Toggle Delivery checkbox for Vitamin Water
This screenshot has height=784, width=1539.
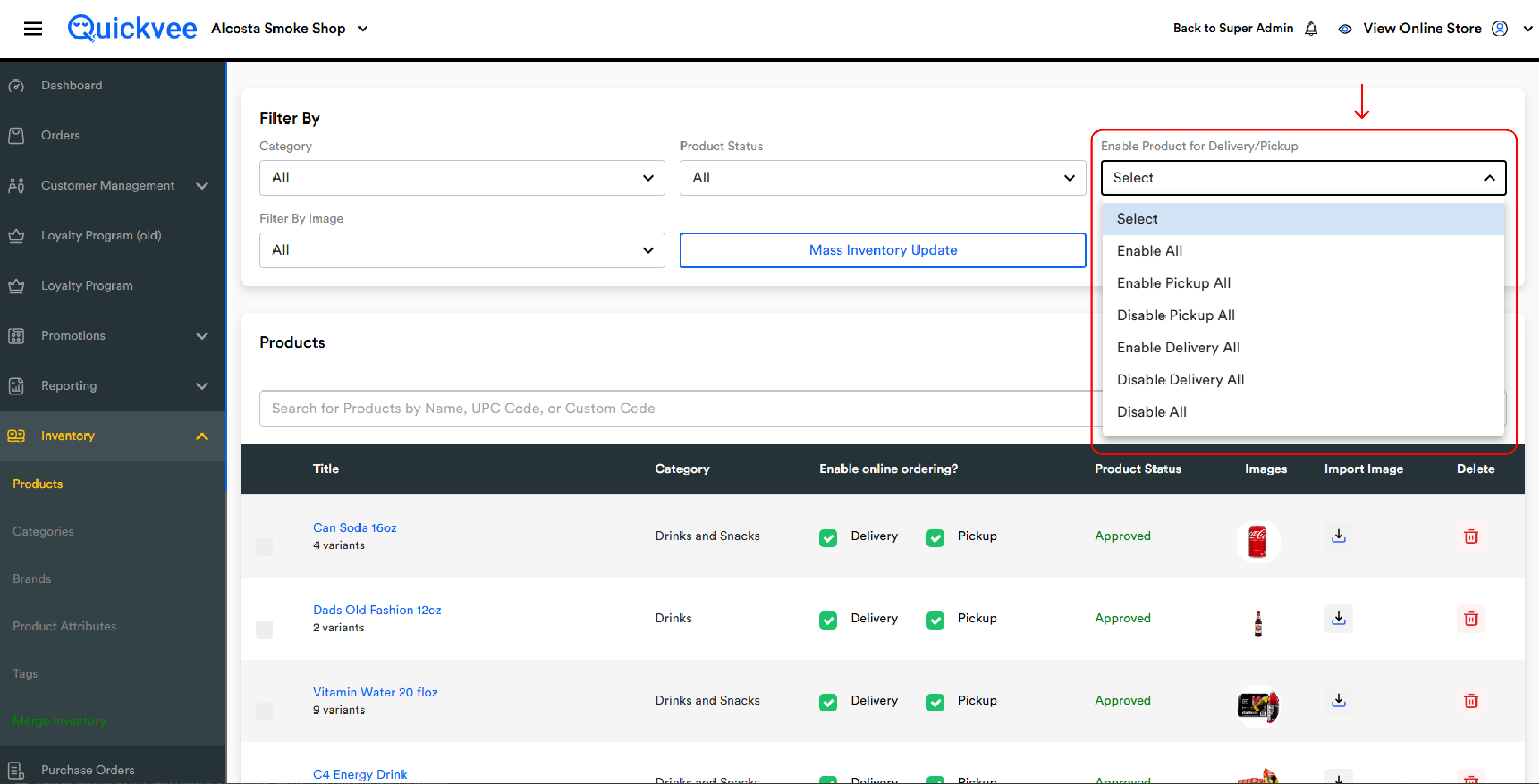click(x=828, y=702)
